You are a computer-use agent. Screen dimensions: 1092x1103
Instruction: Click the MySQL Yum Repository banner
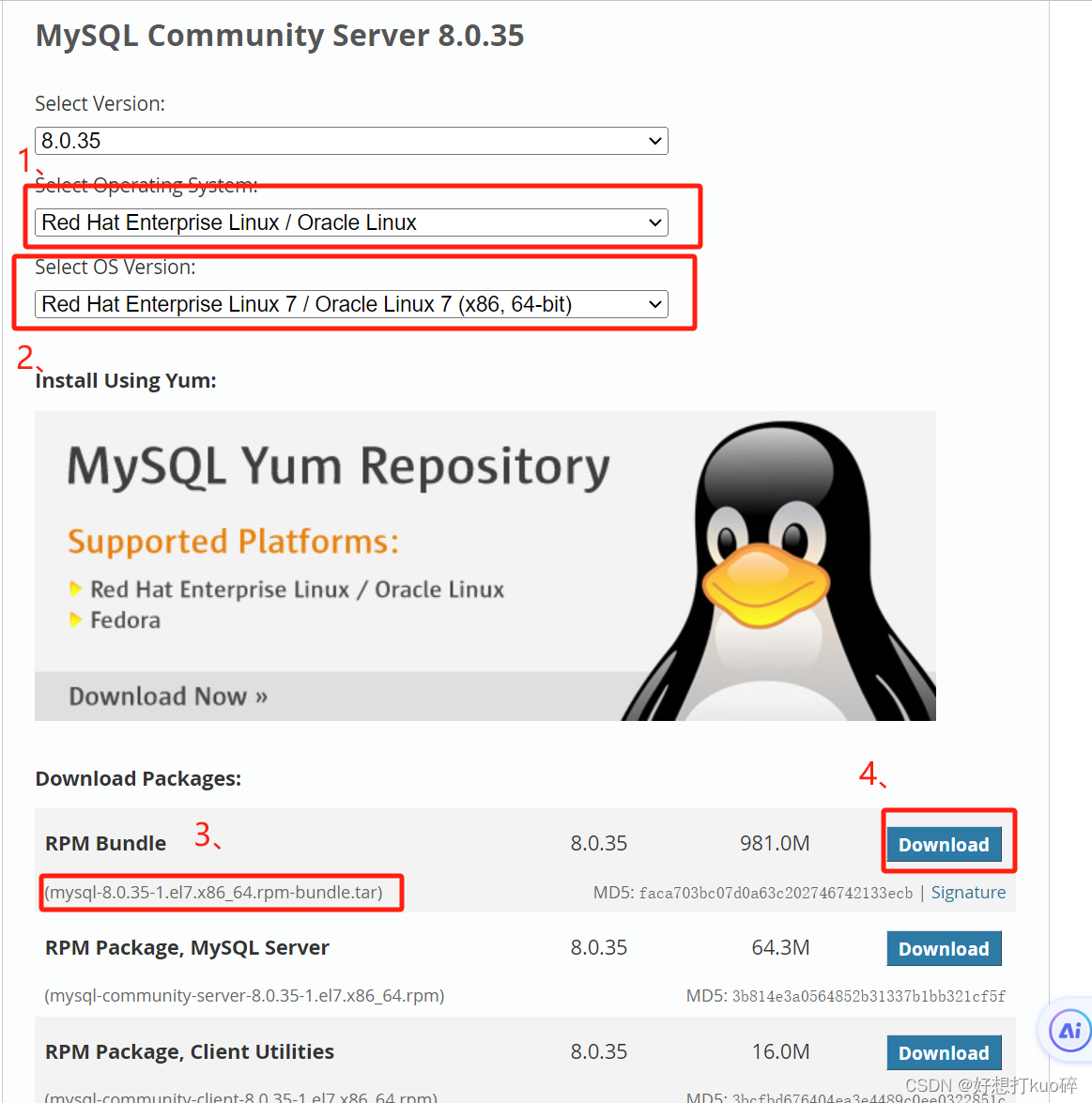tap(484, 565)
